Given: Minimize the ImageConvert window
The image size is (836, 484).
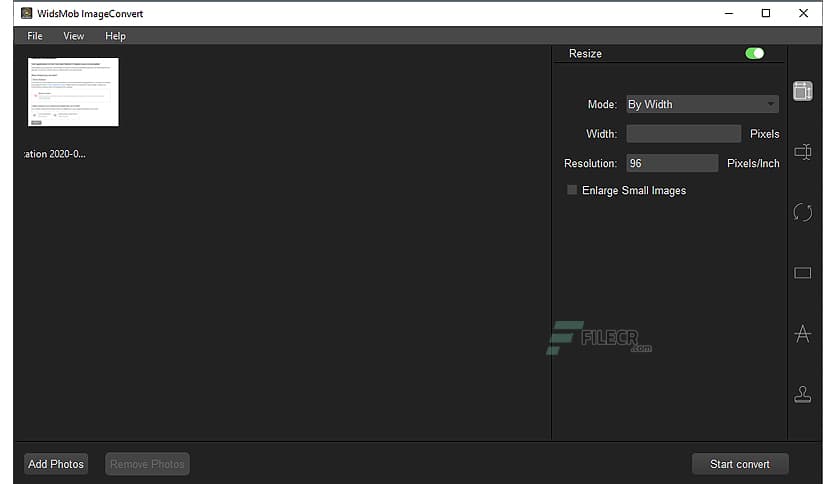Looking at the screenshot, I should [x=729, y=13].
